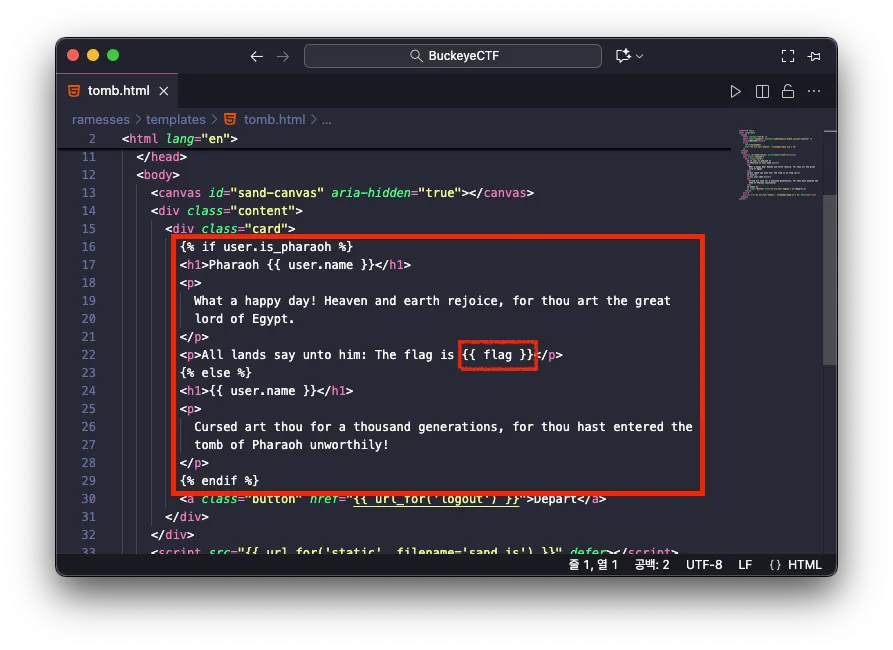The height and width of the screenshot is (650, 893).
Task: Expand the chevron after ramesses breadcrumb
Action: click(x=138, y=120)
